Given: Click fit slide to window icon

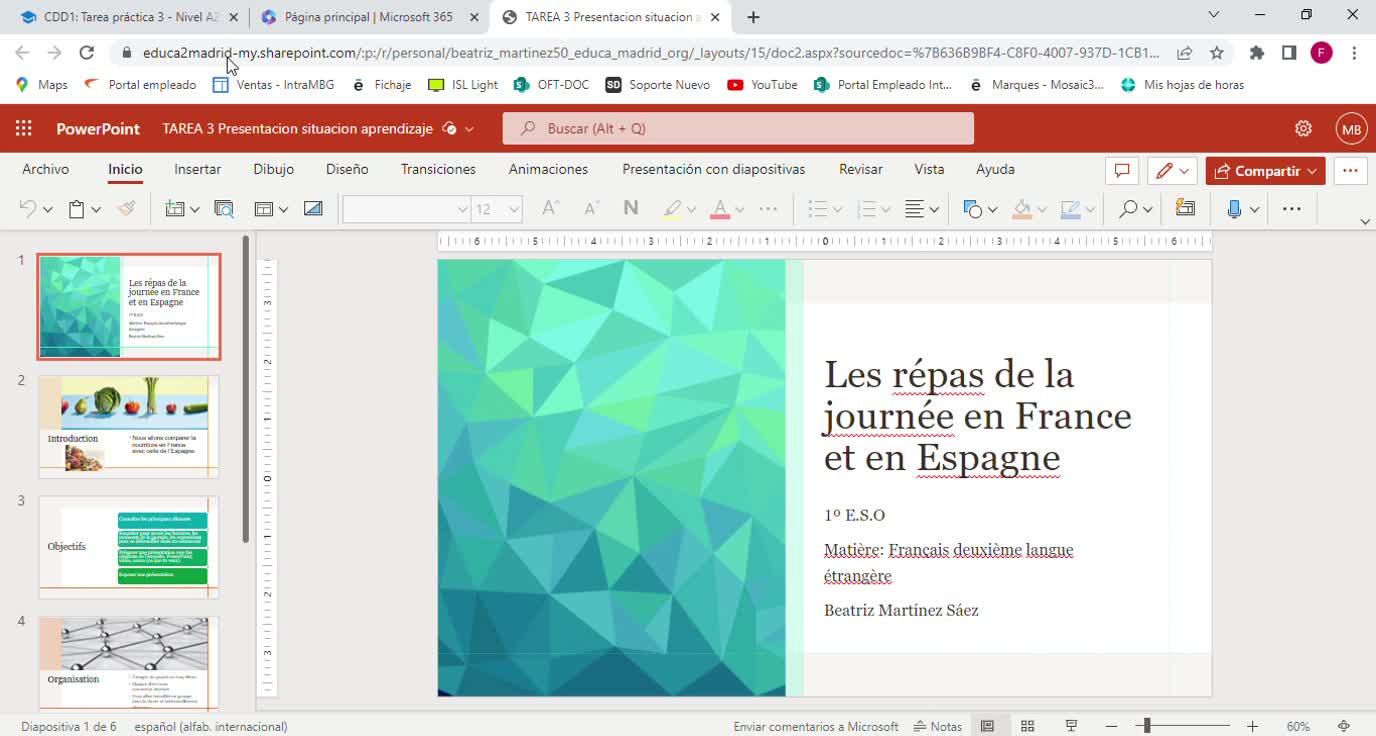Looking at the screenshot, I should [1344, 726].
